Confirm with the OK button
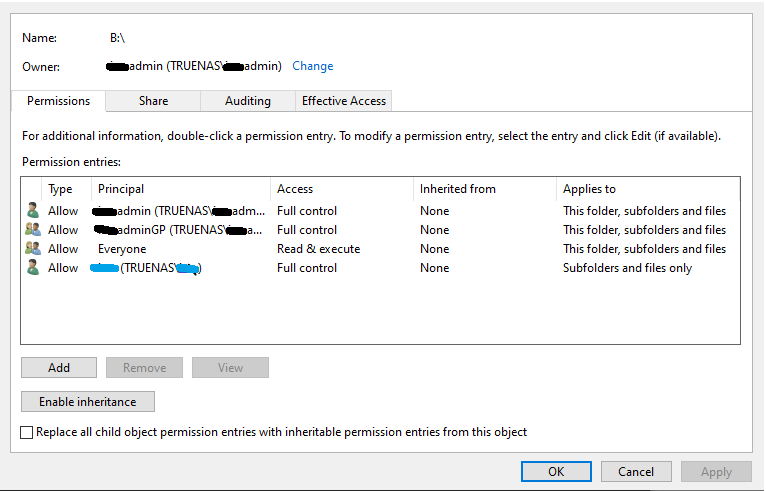The height and width of the screenshot is (491, 766). (x=556, y=472)
